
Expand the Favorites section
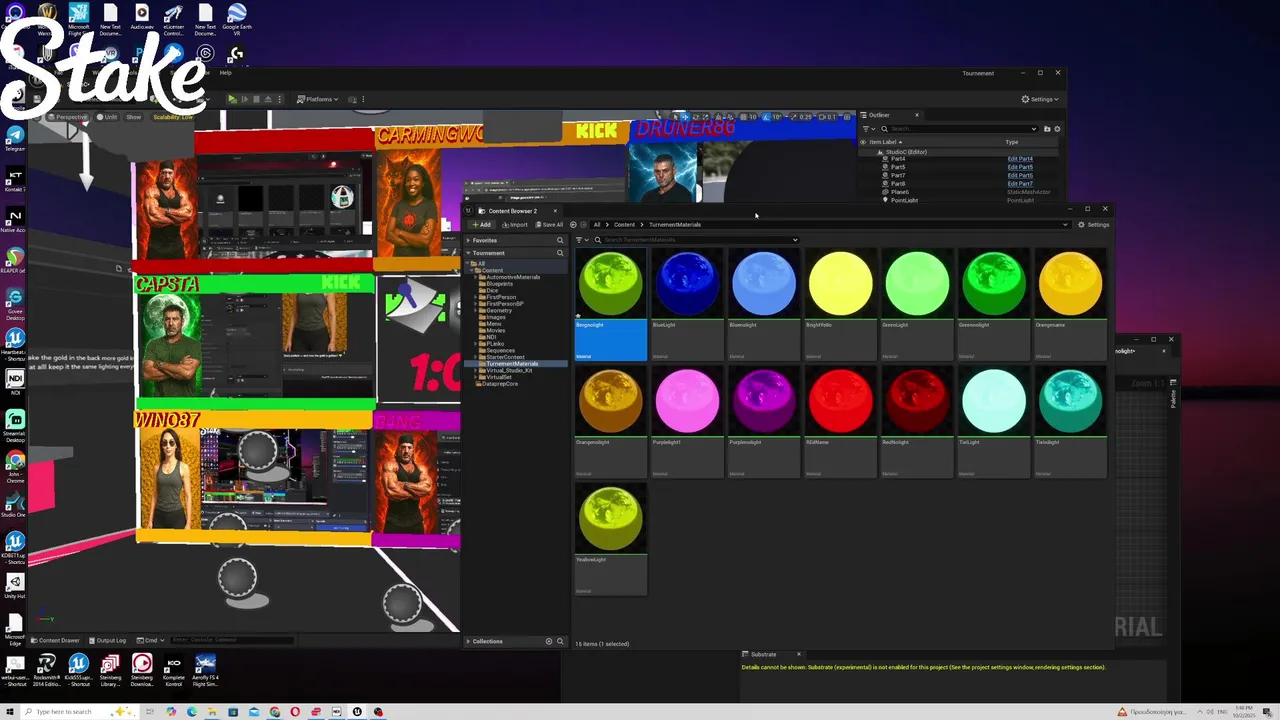coord(468,240)
